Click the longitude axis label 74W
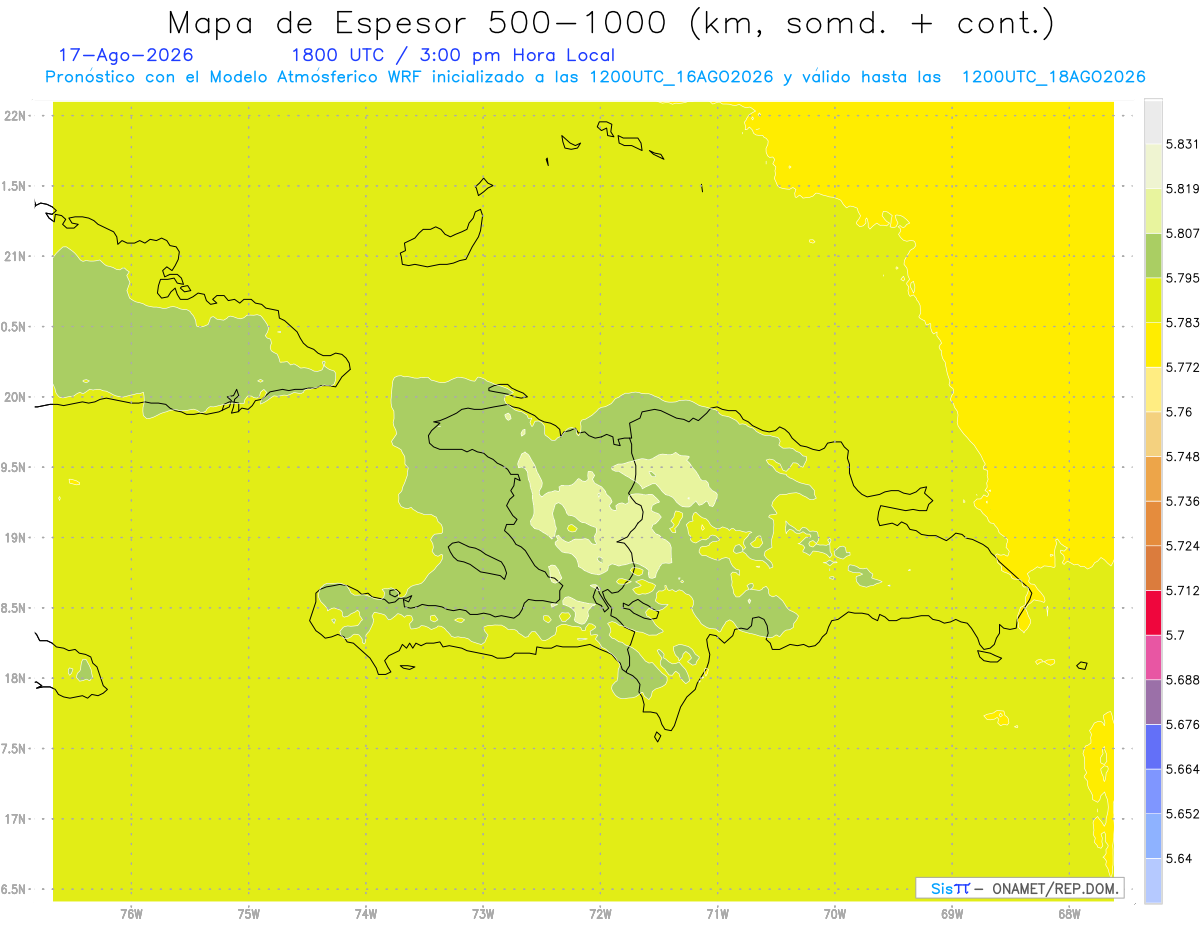The height and width of the screenshot is (927, 1200). point(366,913)
